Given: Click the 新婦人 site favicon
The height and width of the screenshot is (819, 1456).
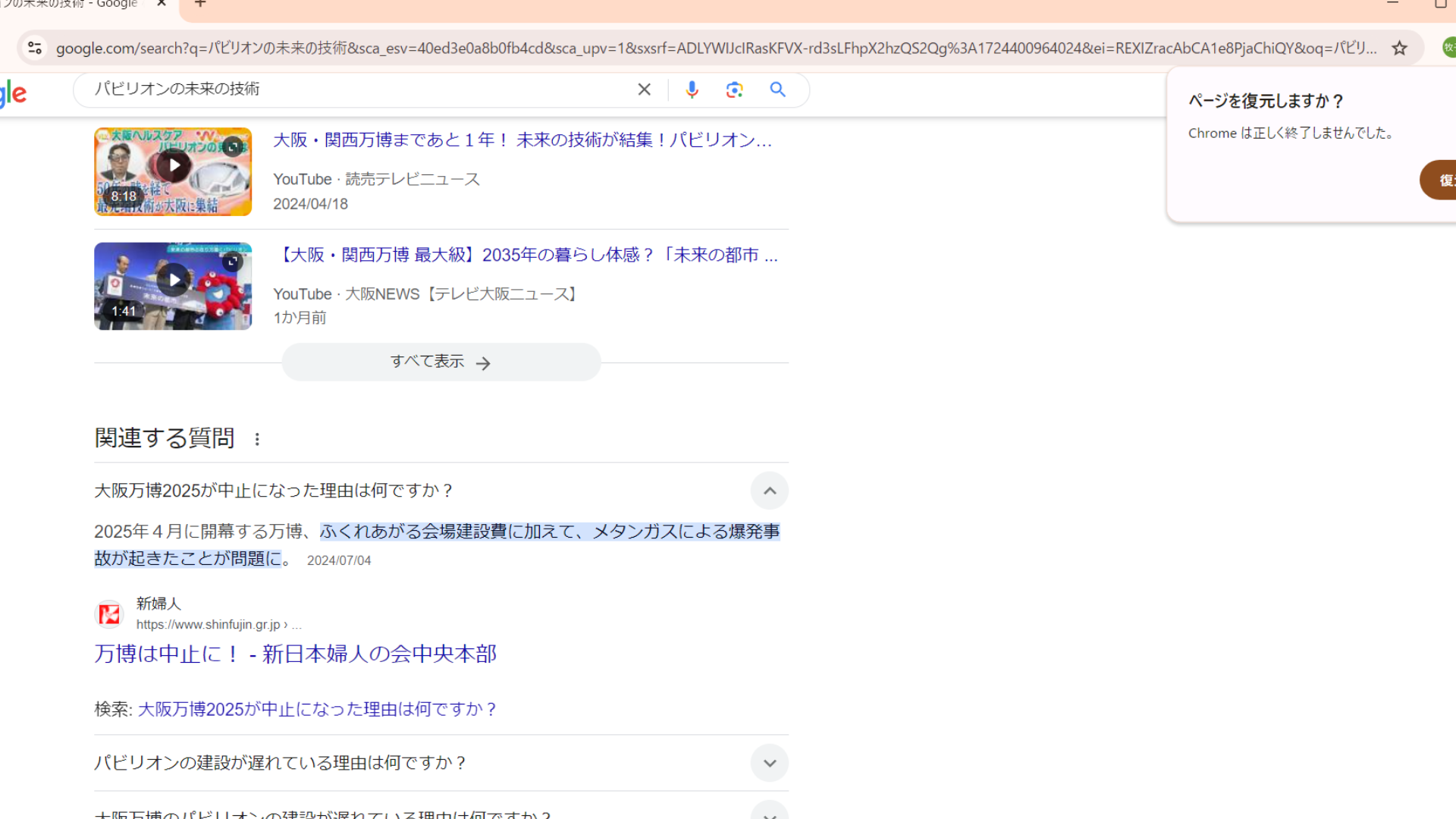Looking at the screenshot, I should point(109,614).
